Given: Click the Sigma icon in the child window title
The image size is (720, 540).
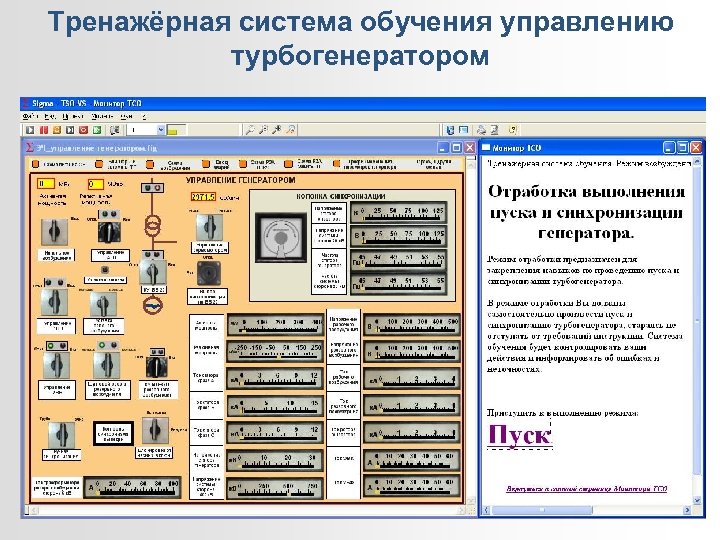Looking at the screenshot, I should [x=29, y=147].
